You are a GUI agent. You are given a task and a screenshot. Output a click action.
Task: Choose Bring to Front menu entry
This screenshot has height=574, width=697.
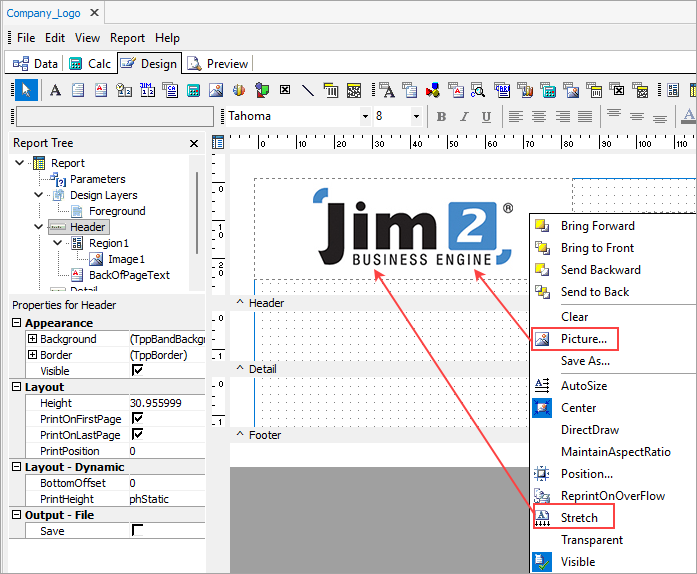[x=597, y=248]
